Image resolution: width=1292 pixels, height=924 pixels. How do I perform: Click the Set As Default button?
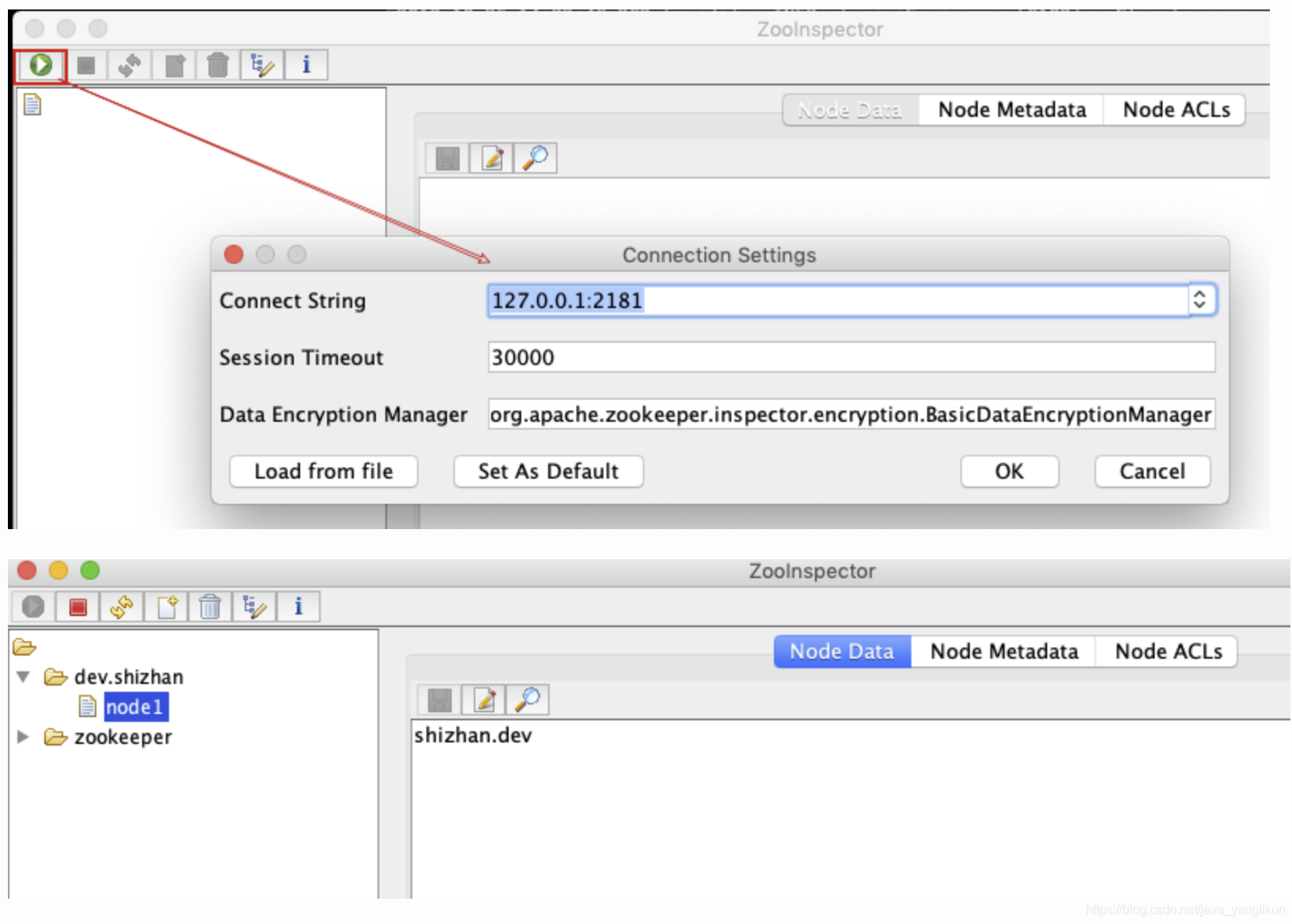549,471
